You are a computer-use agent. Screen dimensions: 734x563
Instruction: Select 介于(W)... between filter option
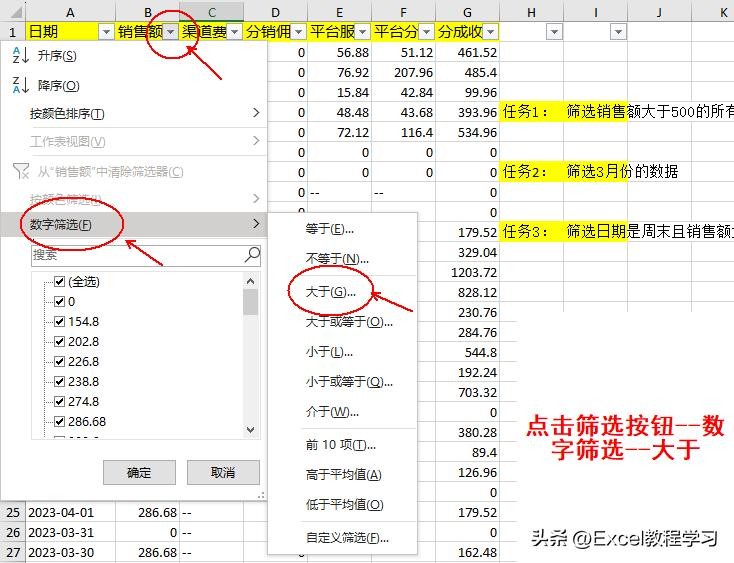tap(332, 412)
